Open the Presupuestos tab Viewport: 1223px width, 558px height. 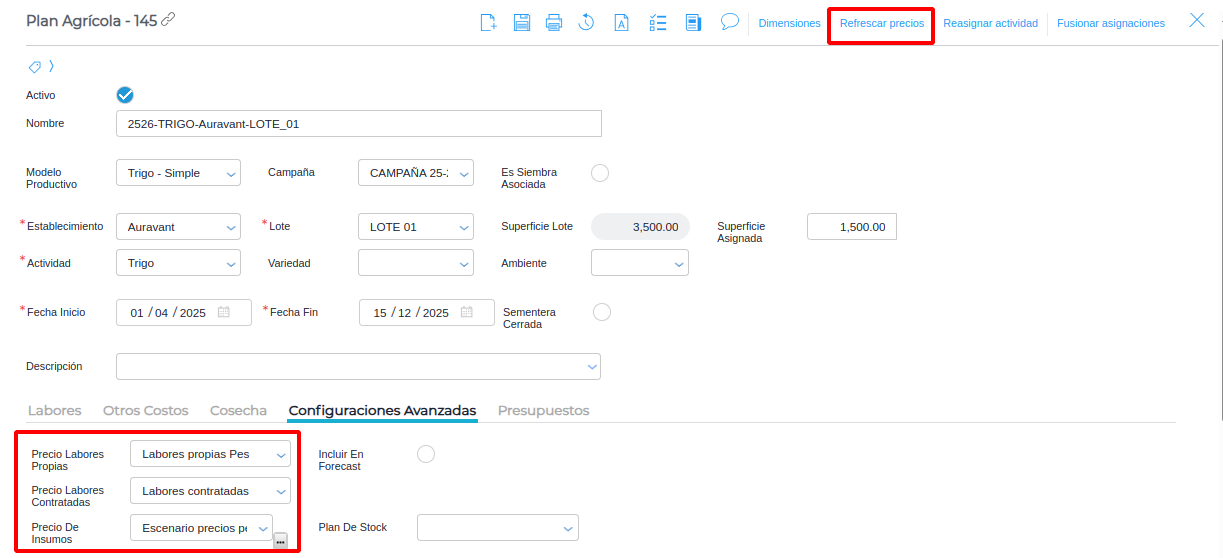[544, 410]
